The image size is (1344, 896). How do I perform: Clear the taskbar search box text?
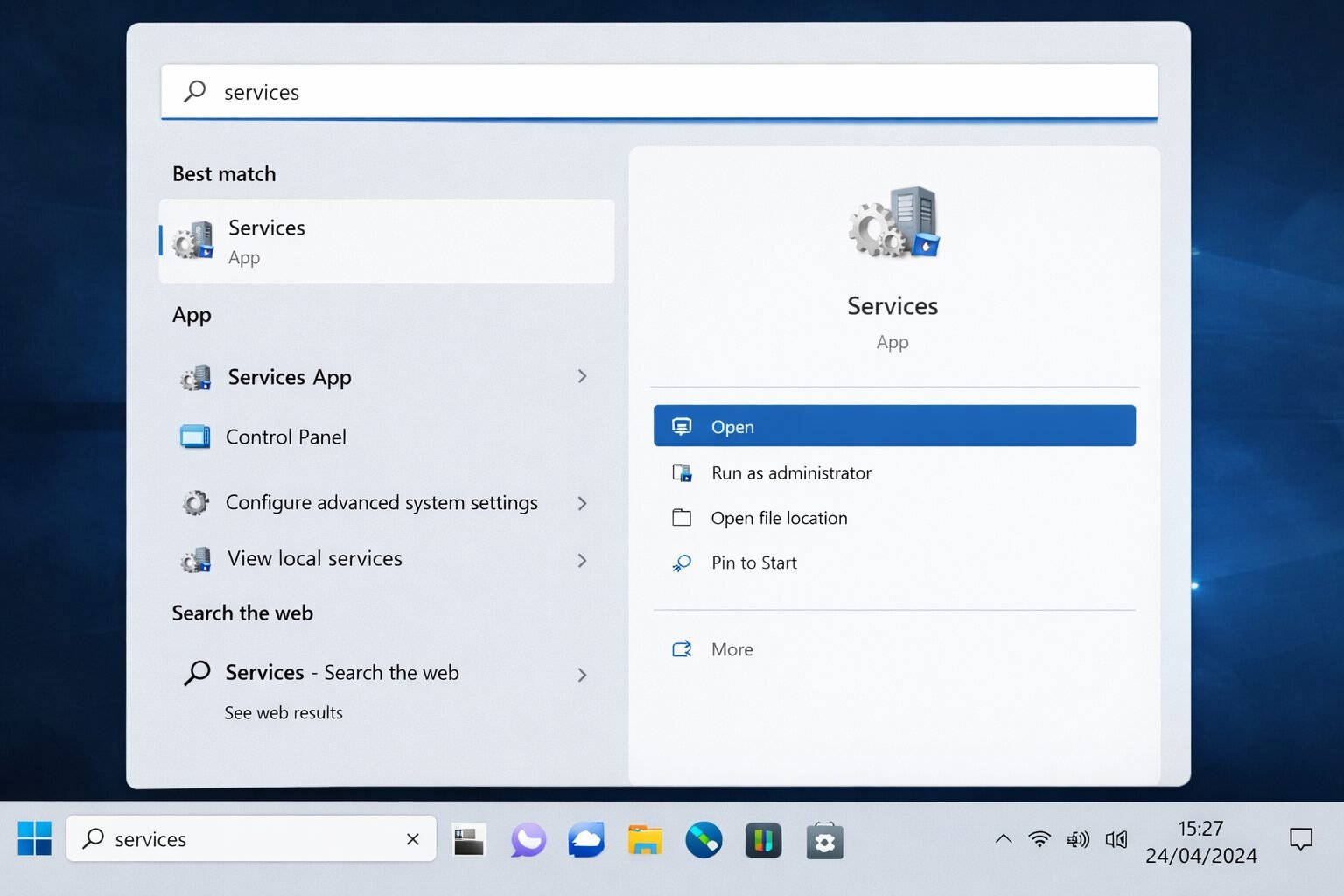click(x=413, y=839)
